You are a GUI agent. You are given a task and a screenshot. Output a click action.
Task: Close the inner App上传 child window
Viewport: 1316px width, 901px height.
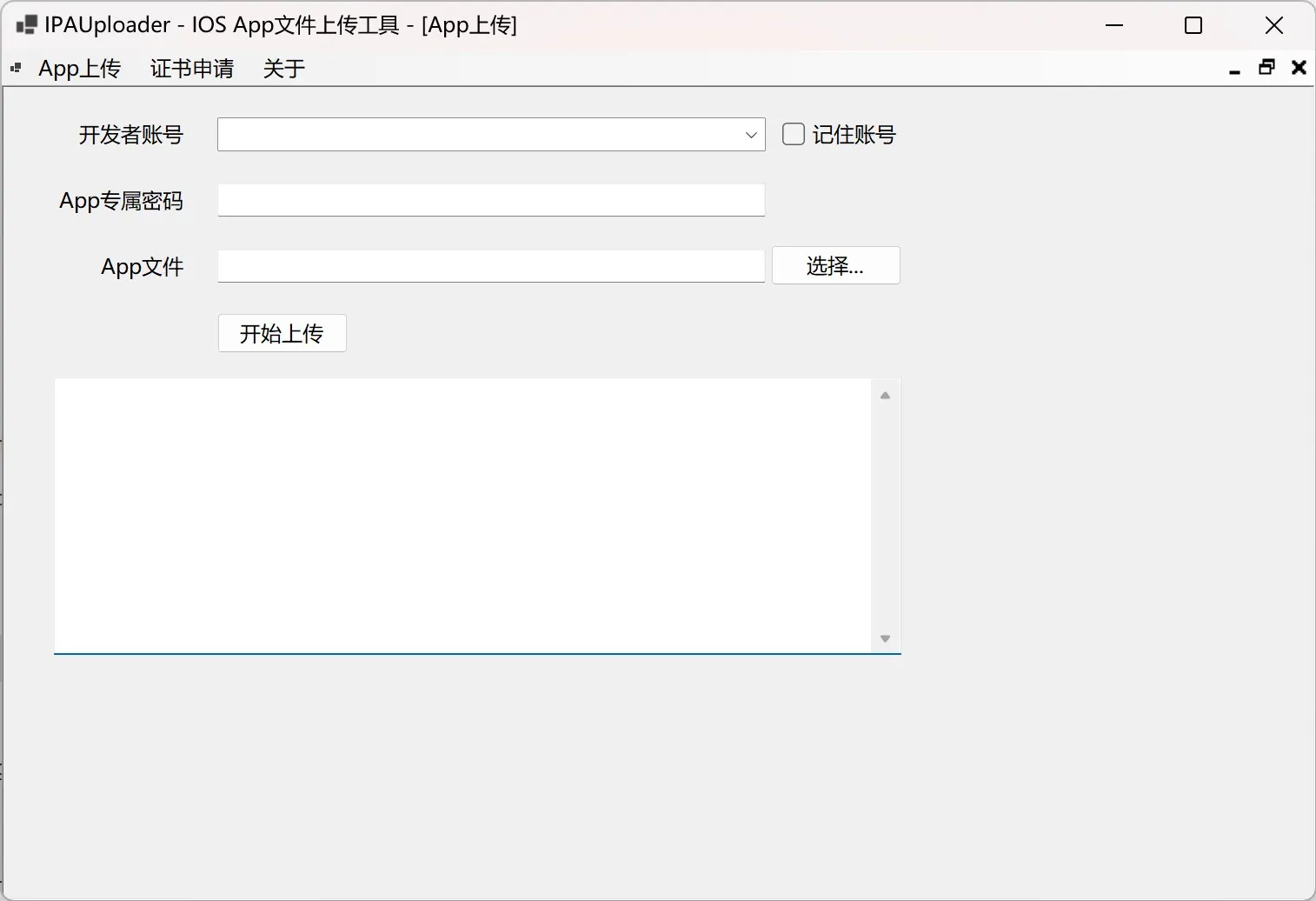1299,68
